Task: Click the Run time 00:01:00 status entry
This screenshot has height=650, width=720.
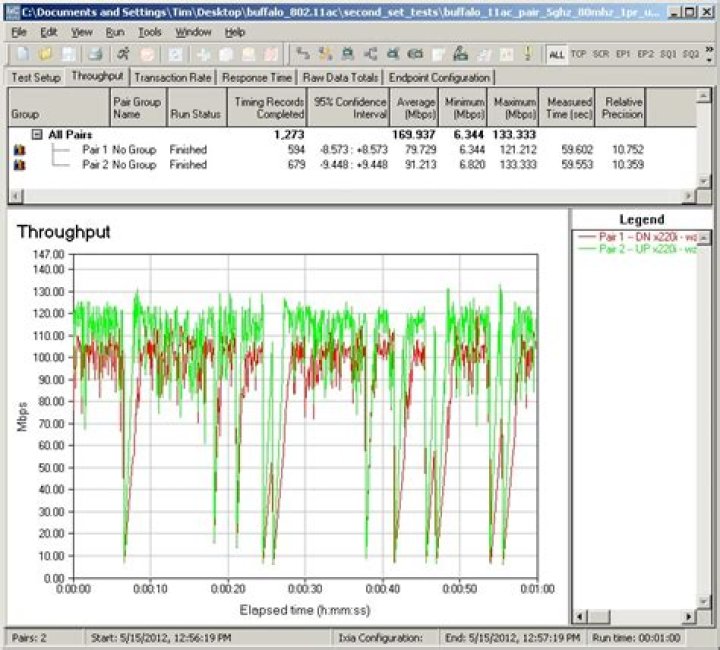Action: pyautogui.click(x=636, y=638)
